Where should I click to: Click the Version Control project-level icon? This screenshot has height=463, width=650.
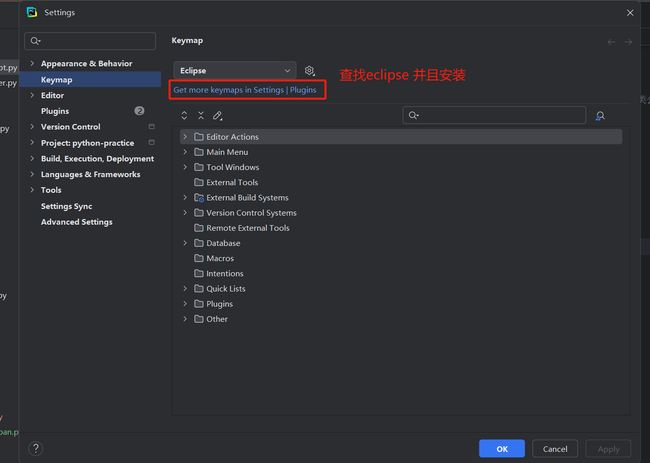[151, 126]
